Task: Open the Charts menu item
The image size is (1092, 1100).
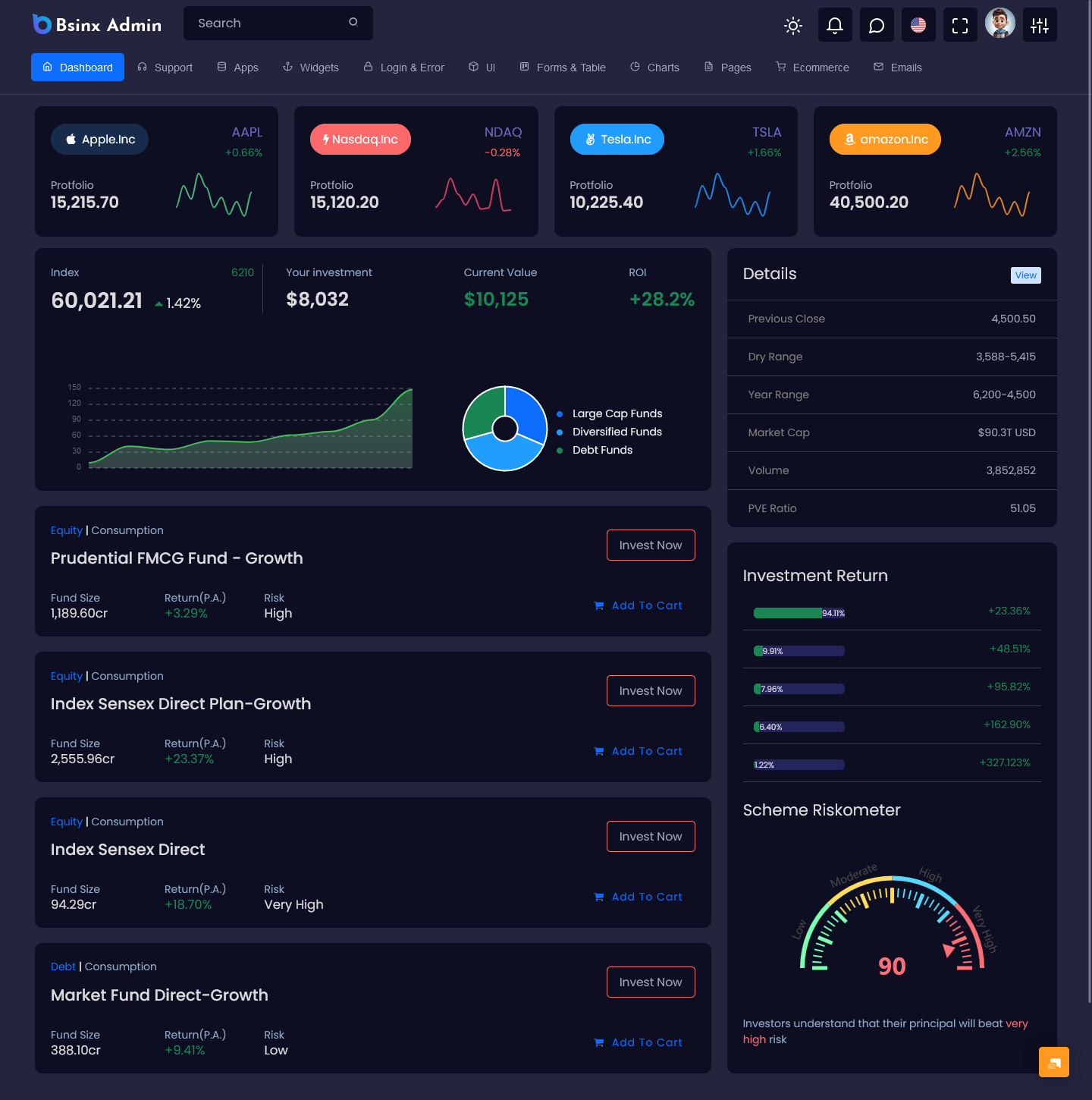Action: pyautogui.click(x=654, y=68)
